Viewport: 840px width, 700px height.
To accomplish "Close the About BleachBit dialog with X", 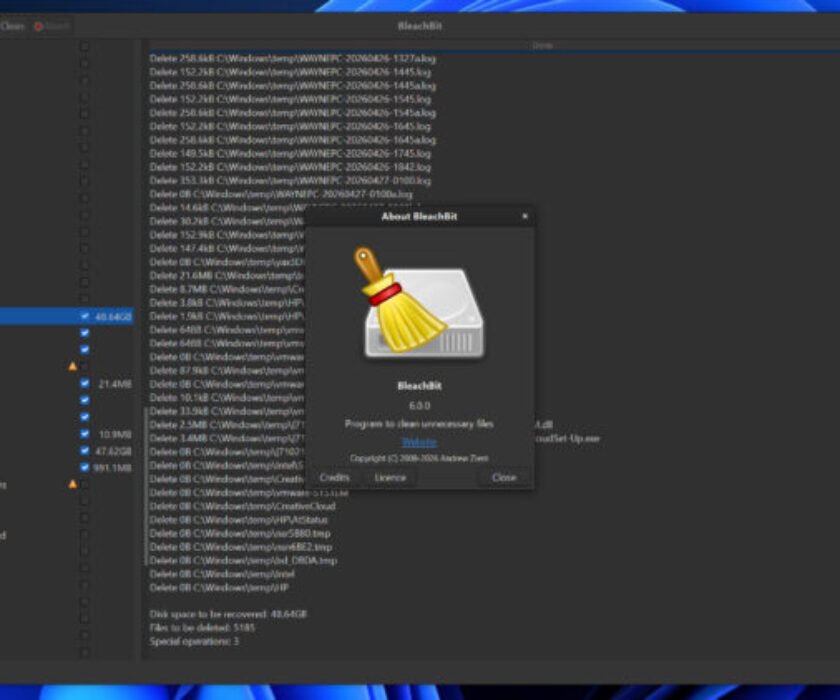I will coord(524,216).
